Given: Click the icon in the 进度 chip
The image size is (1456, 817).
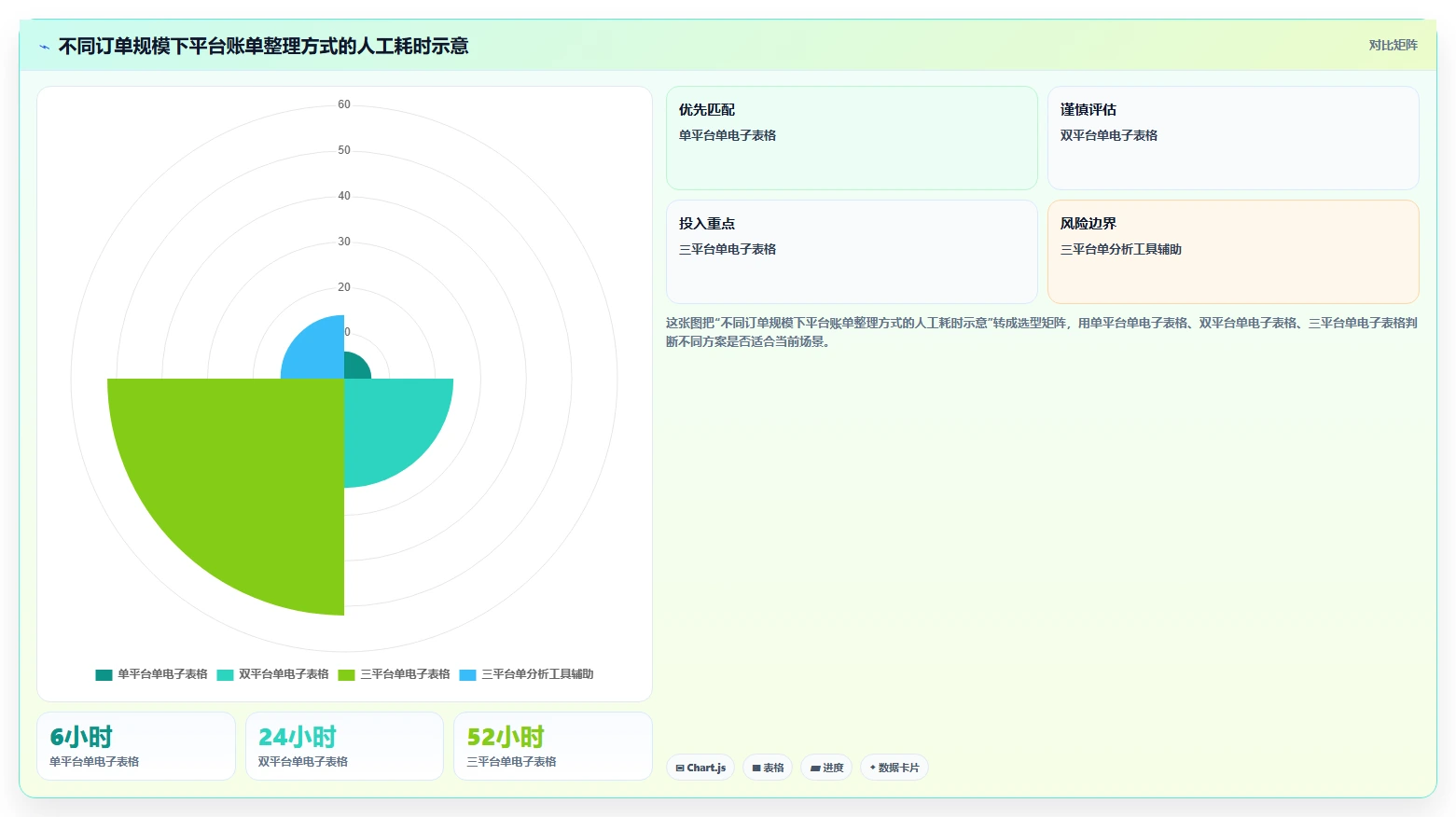Looking at the screenshot, I should pyautogui.click(x=815, y=769).
